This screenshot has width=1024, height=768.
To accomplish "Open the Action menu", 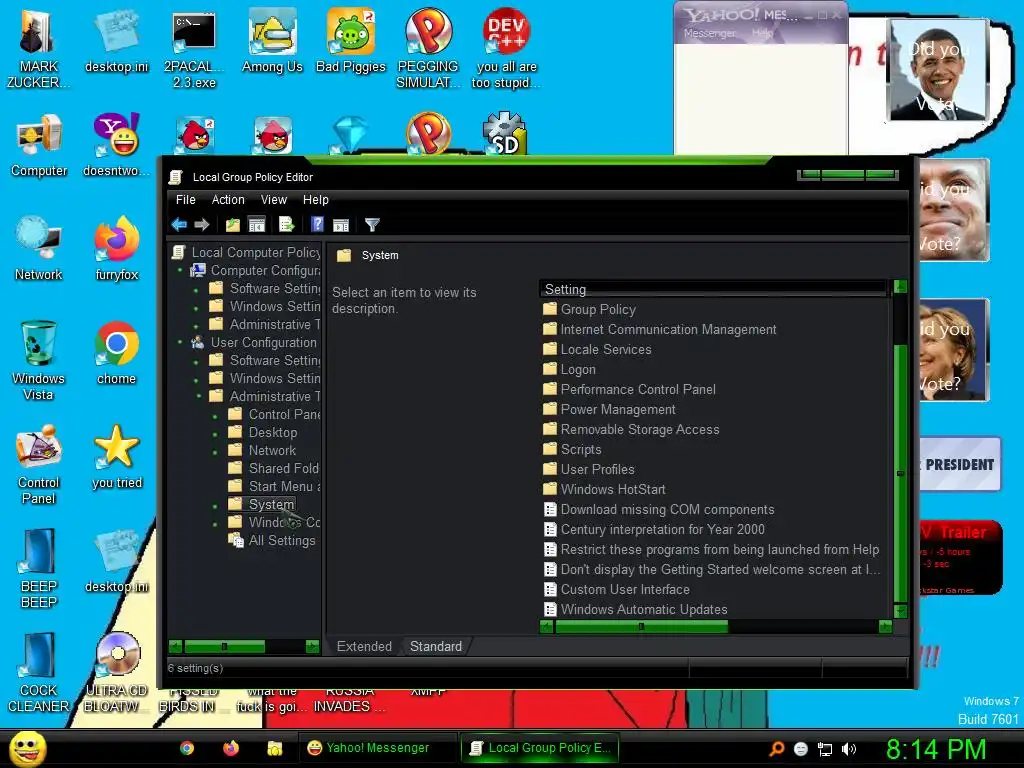I will click(x=228, y=200).
